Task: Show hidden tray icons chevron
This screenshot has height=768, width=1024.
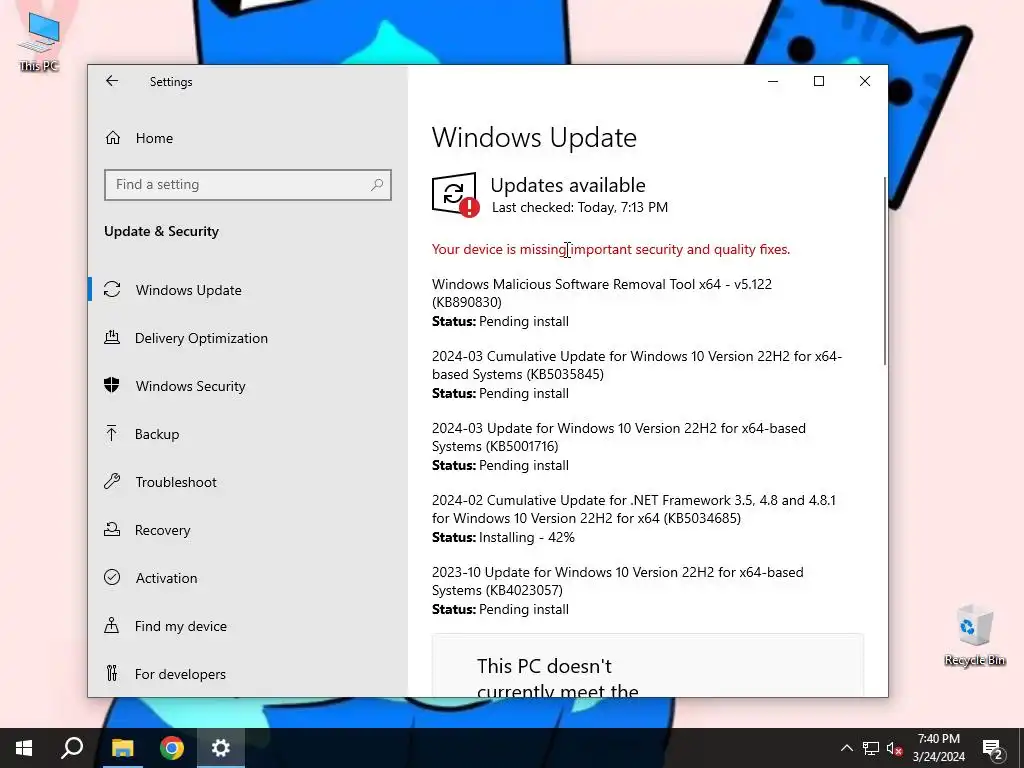Action: pos(846,748)
